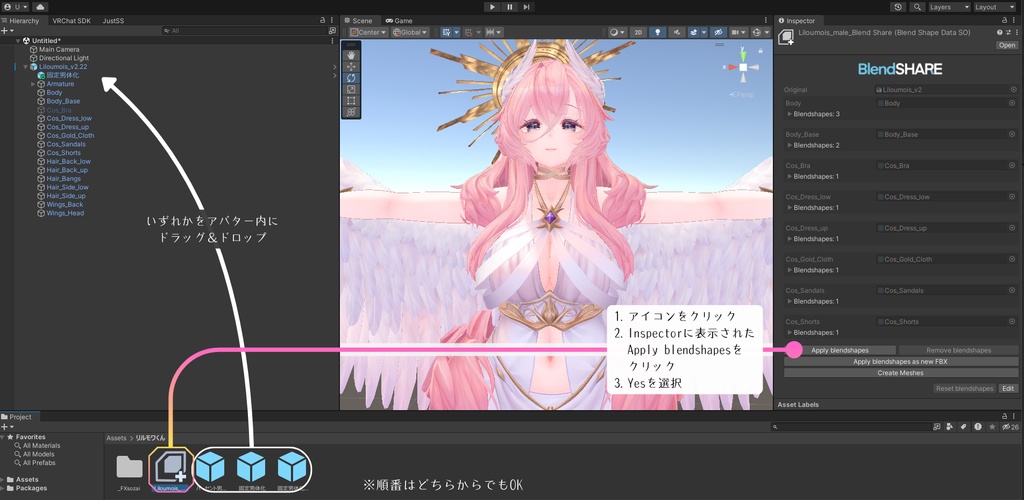The image size is (1024, 500).
Task: Open the account dropdown in the top-left corner
Action: pyautogui.click(x=16, y=7)
